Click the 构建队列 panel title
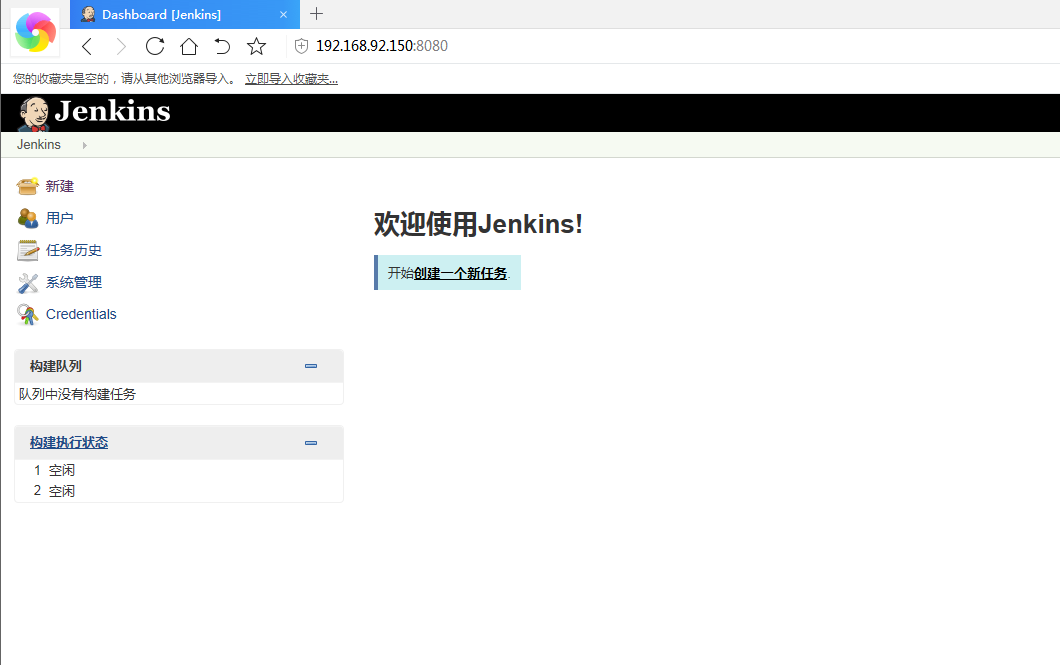The height and width of the screenshot is (665, 1060). point(55,366)
